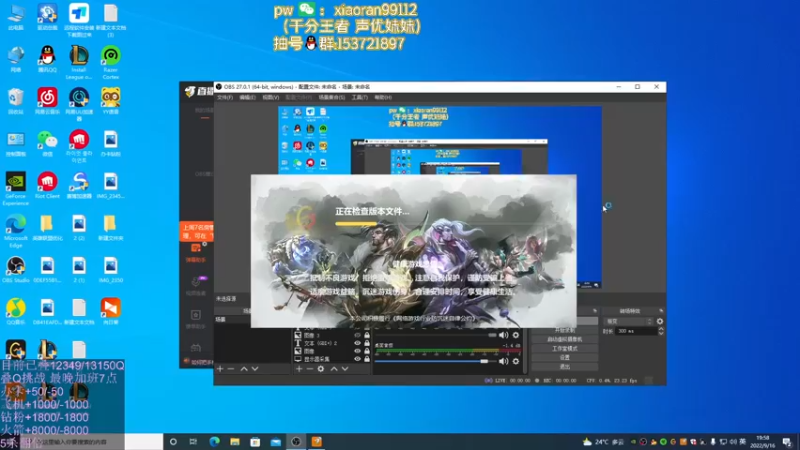Move the selected source down

(345, 369)
